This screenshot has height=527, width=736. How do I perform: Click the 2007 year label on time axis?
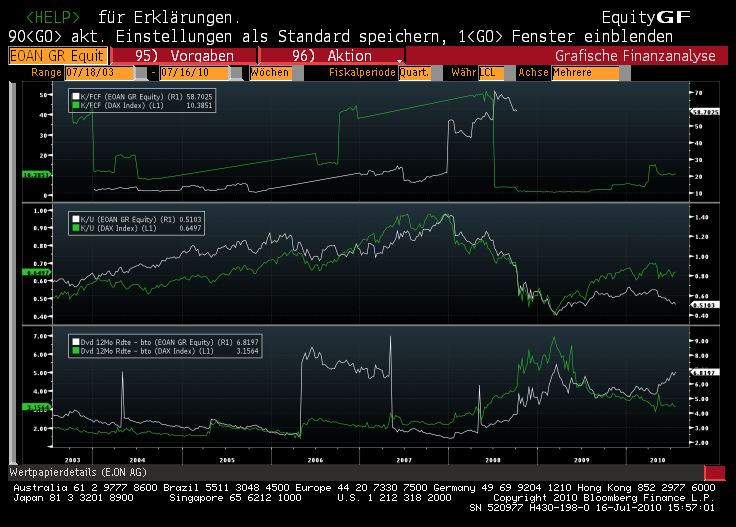tap(404, 460)
